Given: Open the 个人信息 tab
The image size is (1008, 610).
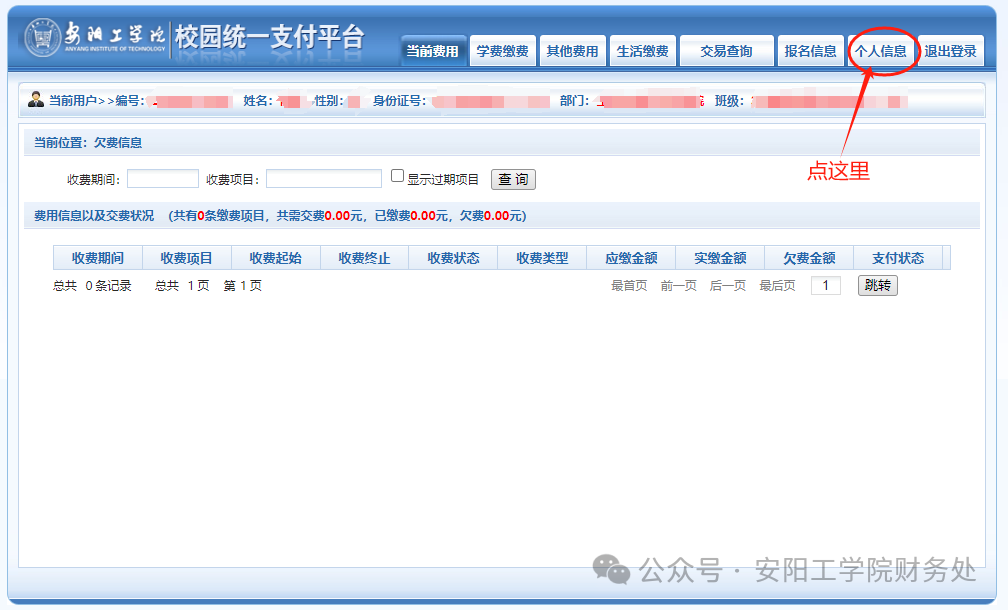Looking at the screenshot, I should (x=881, y=52).
